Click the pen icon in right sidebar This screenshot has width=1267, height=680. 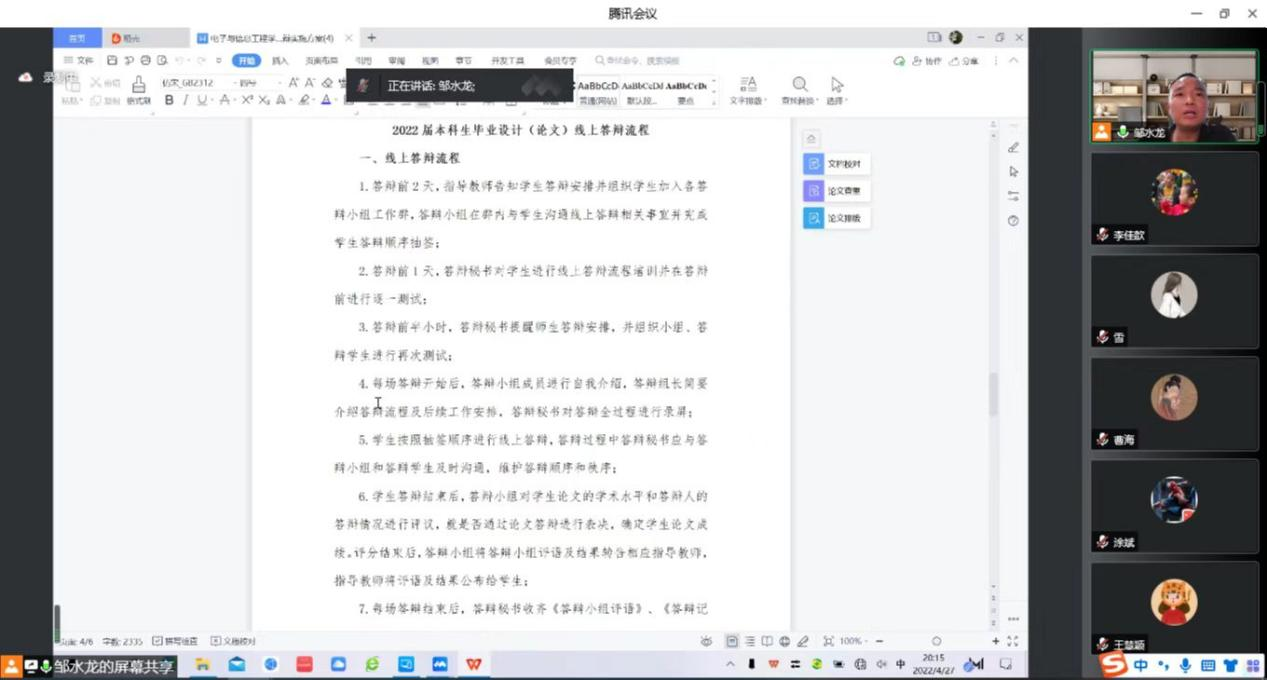(x=1013, y=148)
